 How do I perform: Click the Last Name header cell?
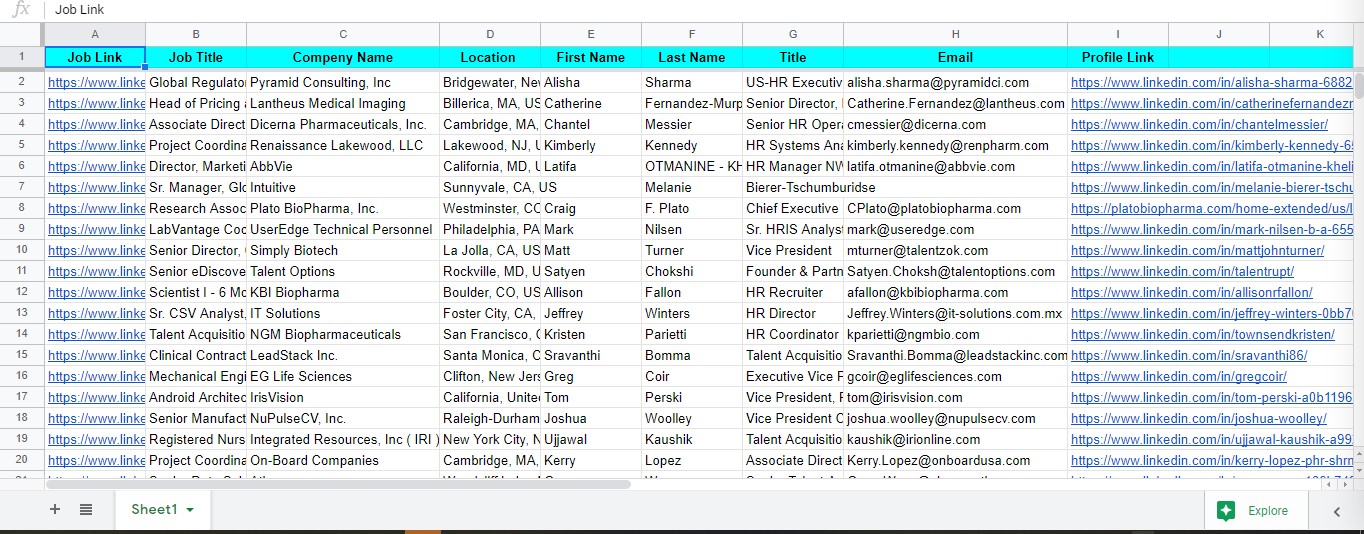[692, 57]
